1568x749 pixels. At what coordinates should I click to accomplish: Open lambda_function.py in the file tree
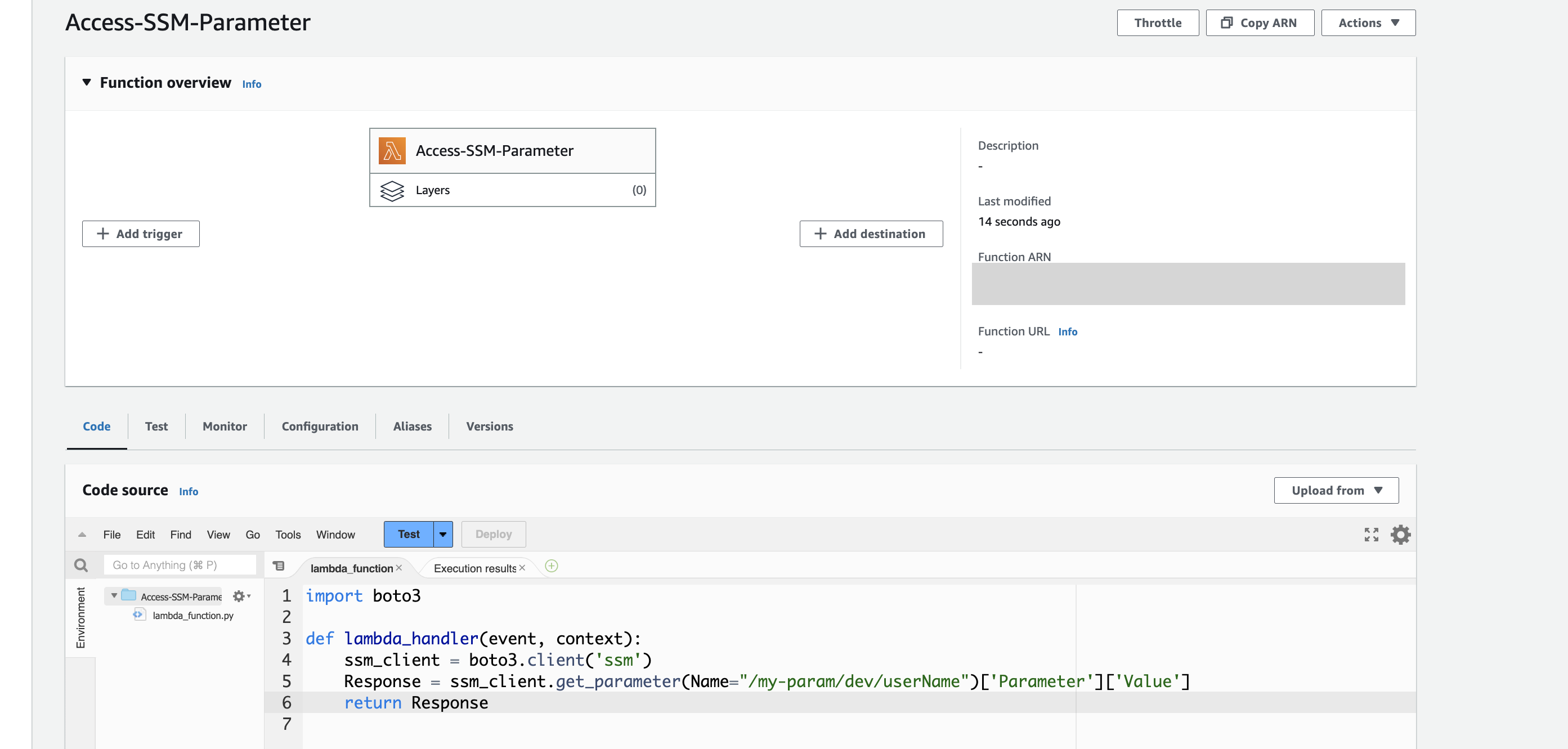tap(193, 616)
